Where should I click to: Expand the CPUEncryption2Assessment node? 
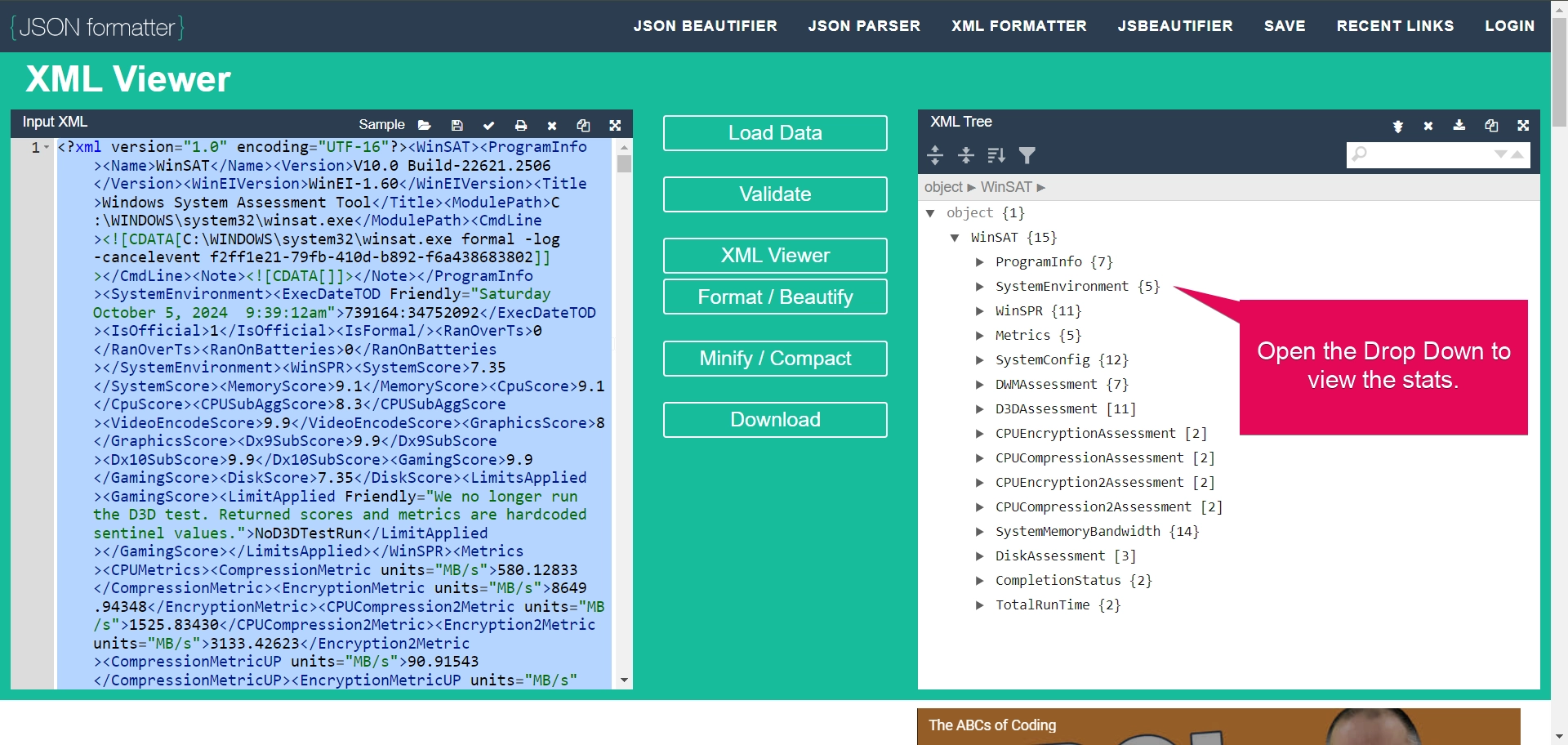(979, 483)
